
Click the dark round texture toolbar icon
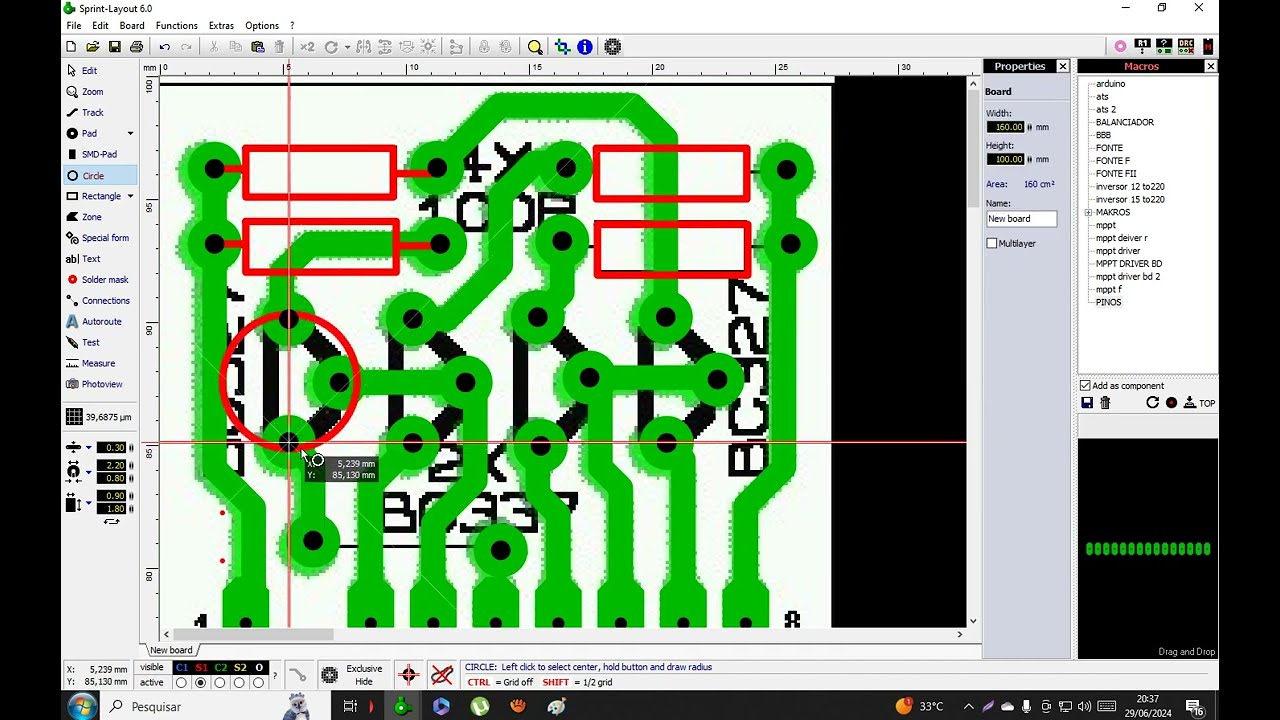point(613,46)
